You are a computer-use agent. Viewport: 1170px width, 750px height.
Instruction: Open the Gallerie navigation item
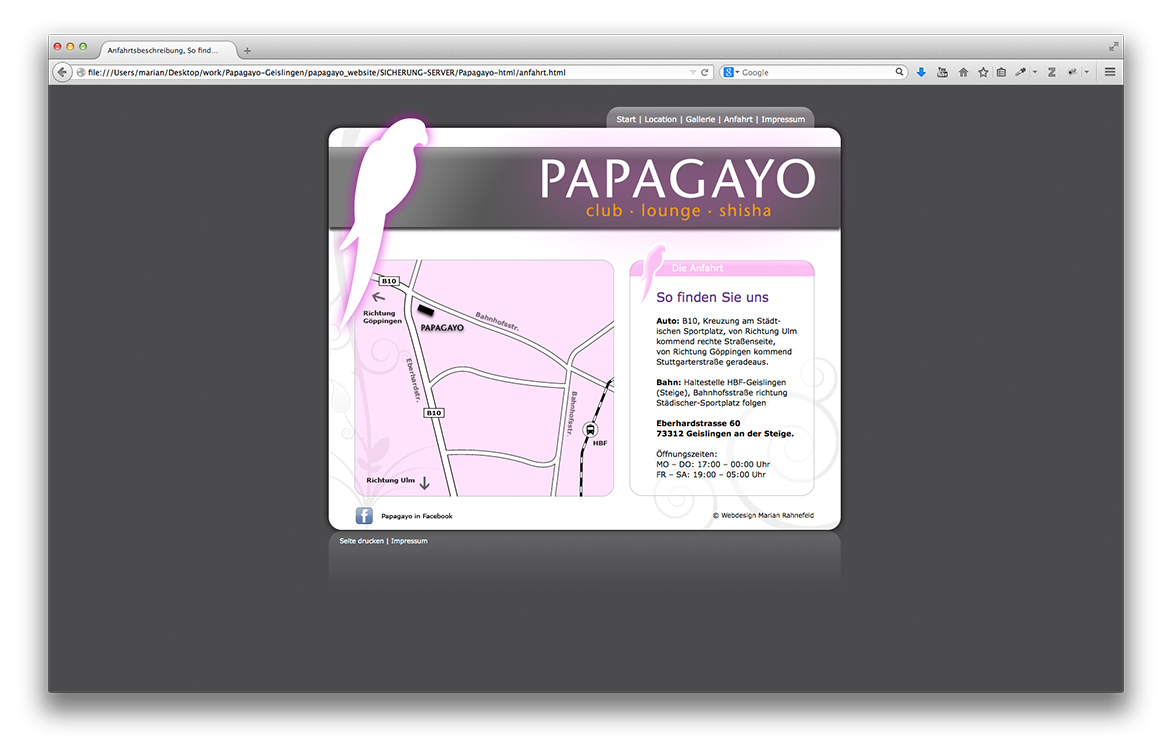[700, 119]
